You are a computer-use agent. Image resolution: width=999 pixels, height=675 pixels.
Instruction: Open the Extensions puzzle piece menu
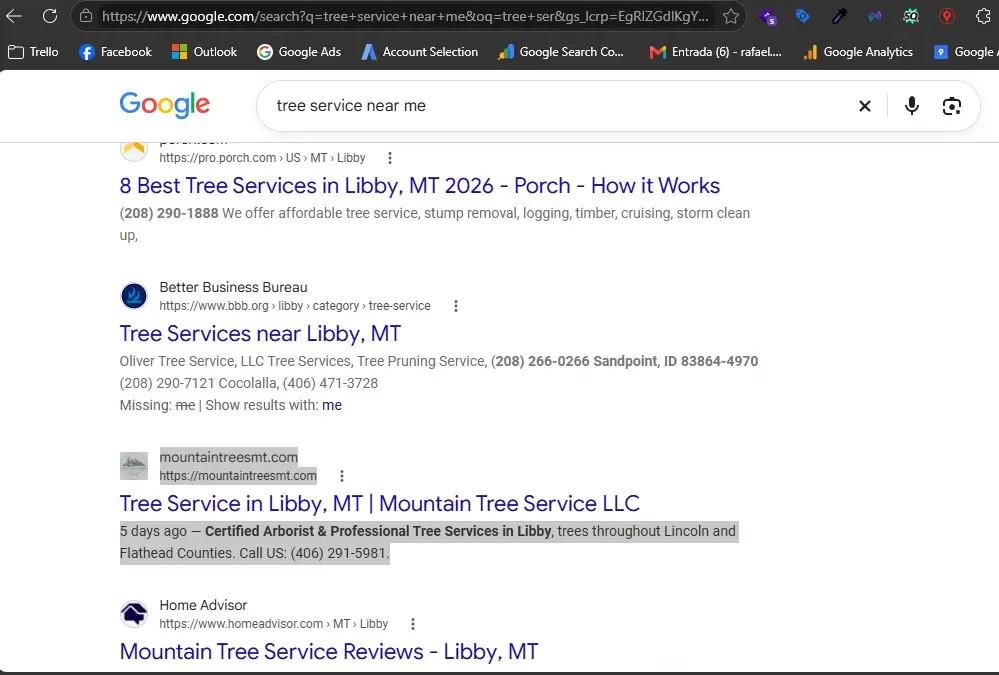click(x=984, y=16)
